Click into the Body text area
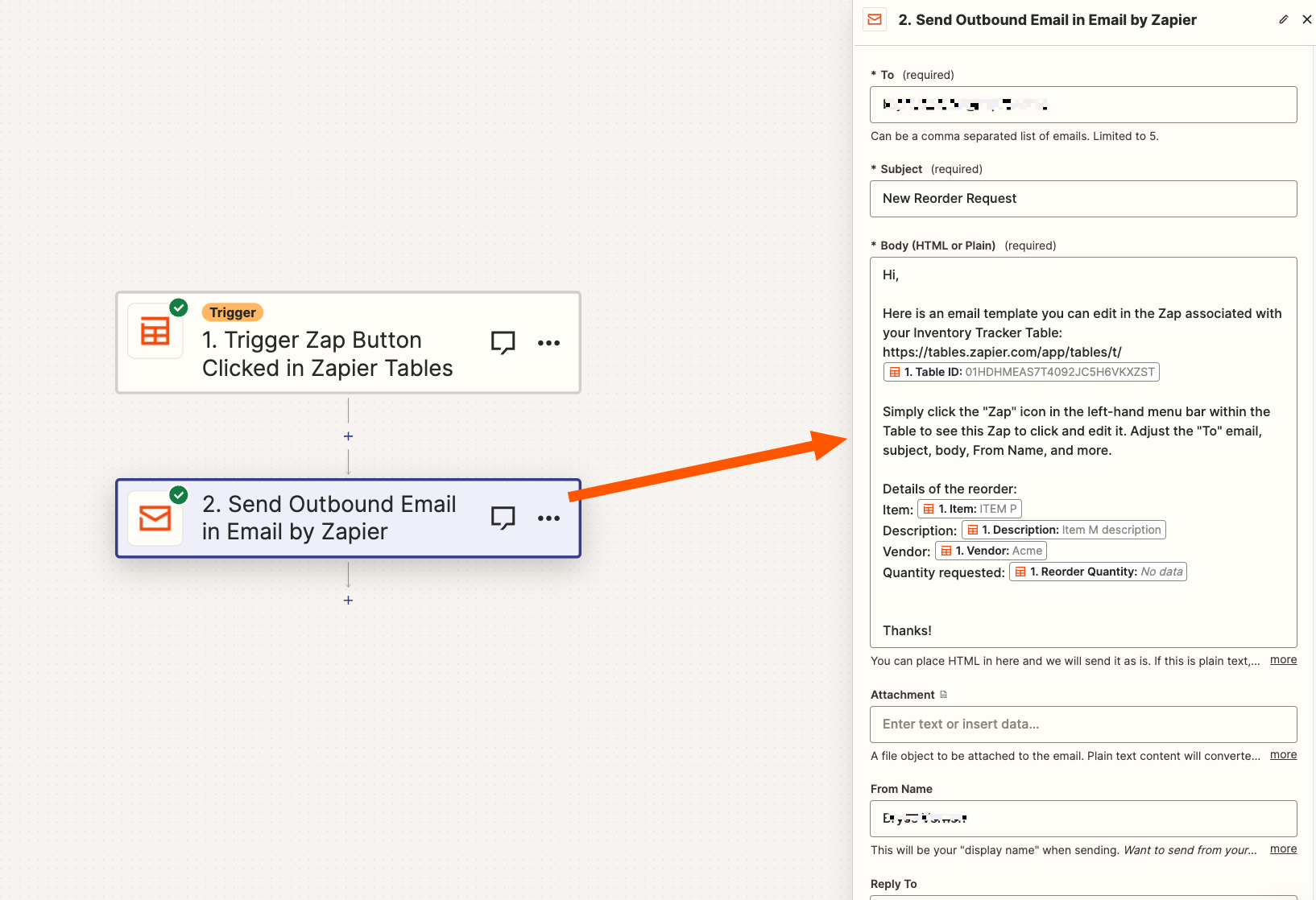Viewport: 1316px width, 900px height. 1083,452
